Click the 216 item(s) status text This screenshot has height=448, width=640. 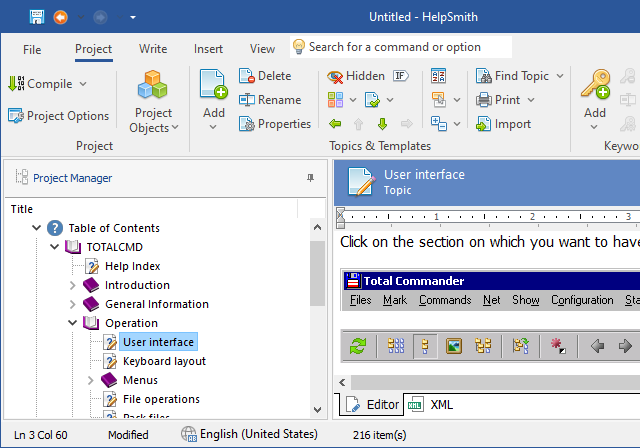[380, 435]
